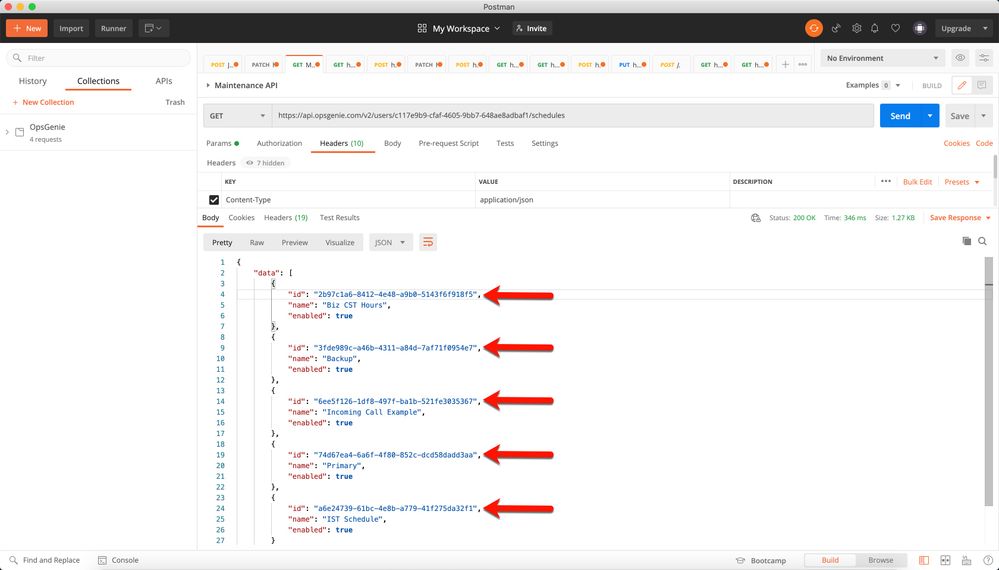Open tab options three-dots menu
The width and height of the screenshot is (999, 570).
[803, 64]
